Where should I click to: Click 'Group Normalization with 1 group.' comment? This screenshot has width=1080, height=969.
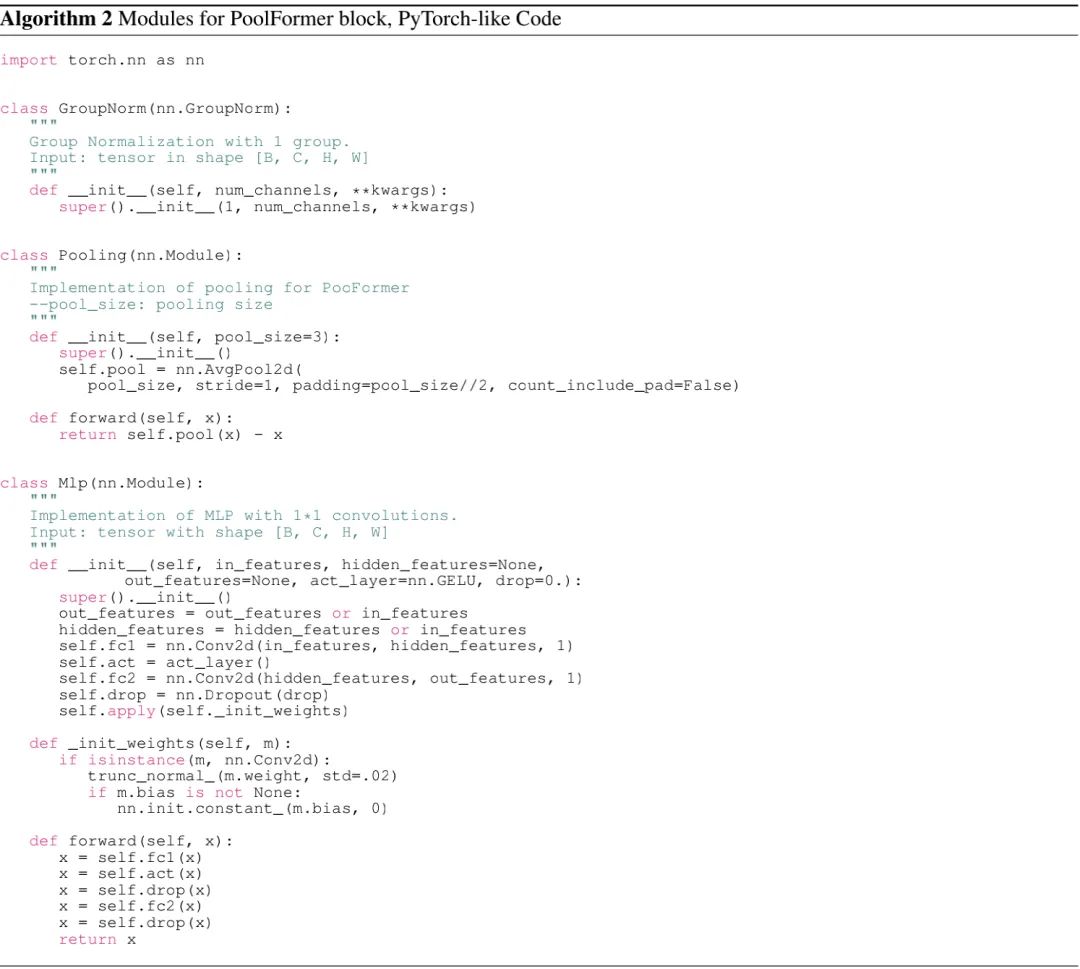point(189,142)
